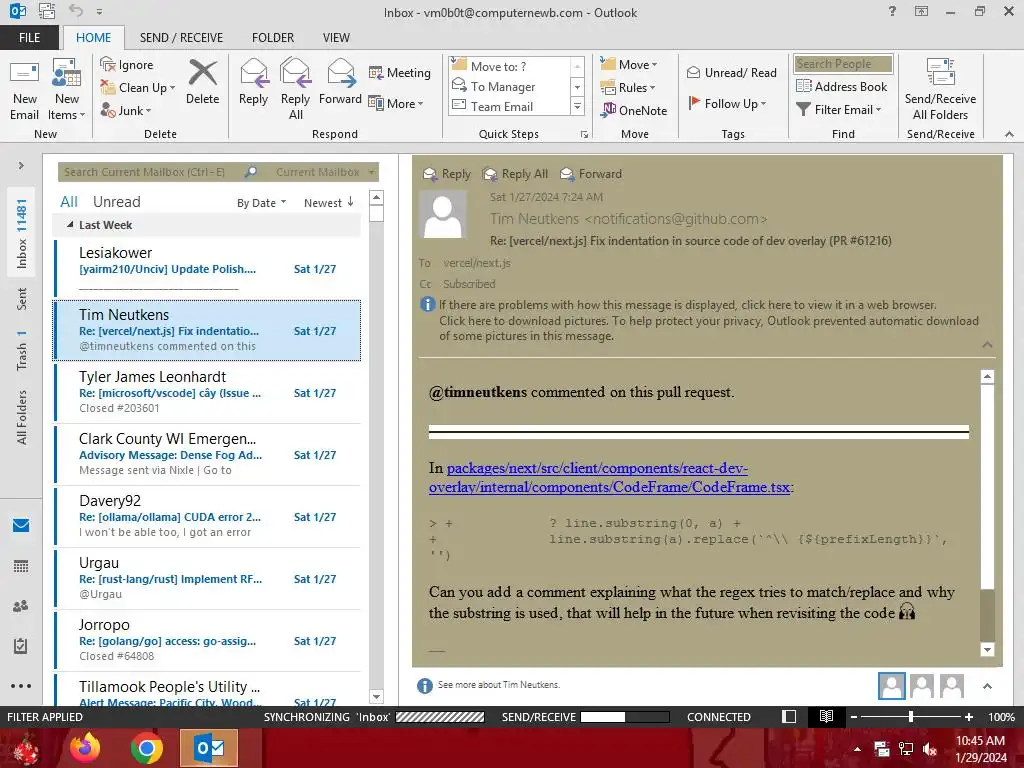Screen dimensions: 1024x768
Task: Click Reply All in the reading pane
Action: coord(516,174)
